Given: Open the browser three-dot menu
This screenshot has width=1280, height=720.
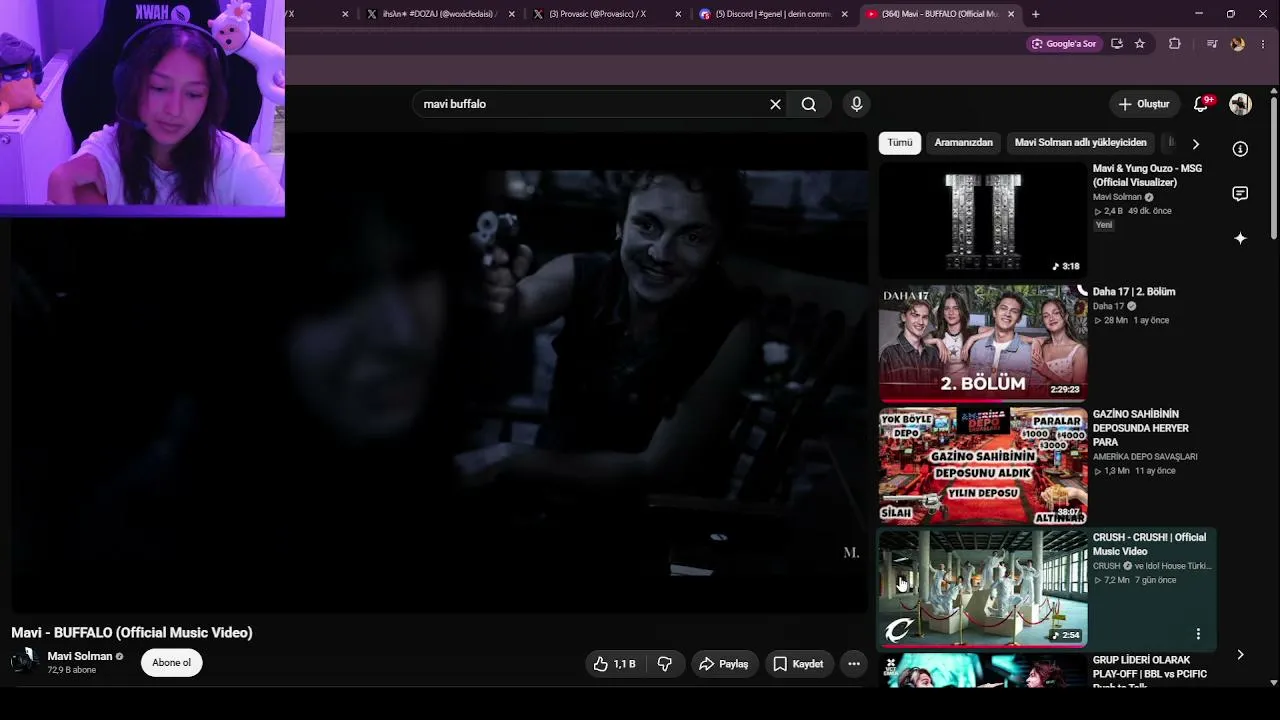Looking at the screenshot, I should click(x=1264, y=44).
